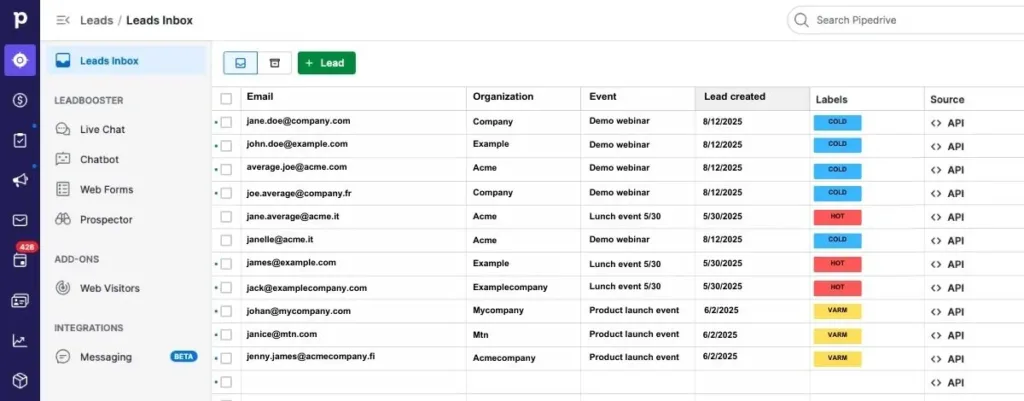Open Mail from the envelope icon
This screenshot has height=401, width=1024.
[x=19, y=220]
